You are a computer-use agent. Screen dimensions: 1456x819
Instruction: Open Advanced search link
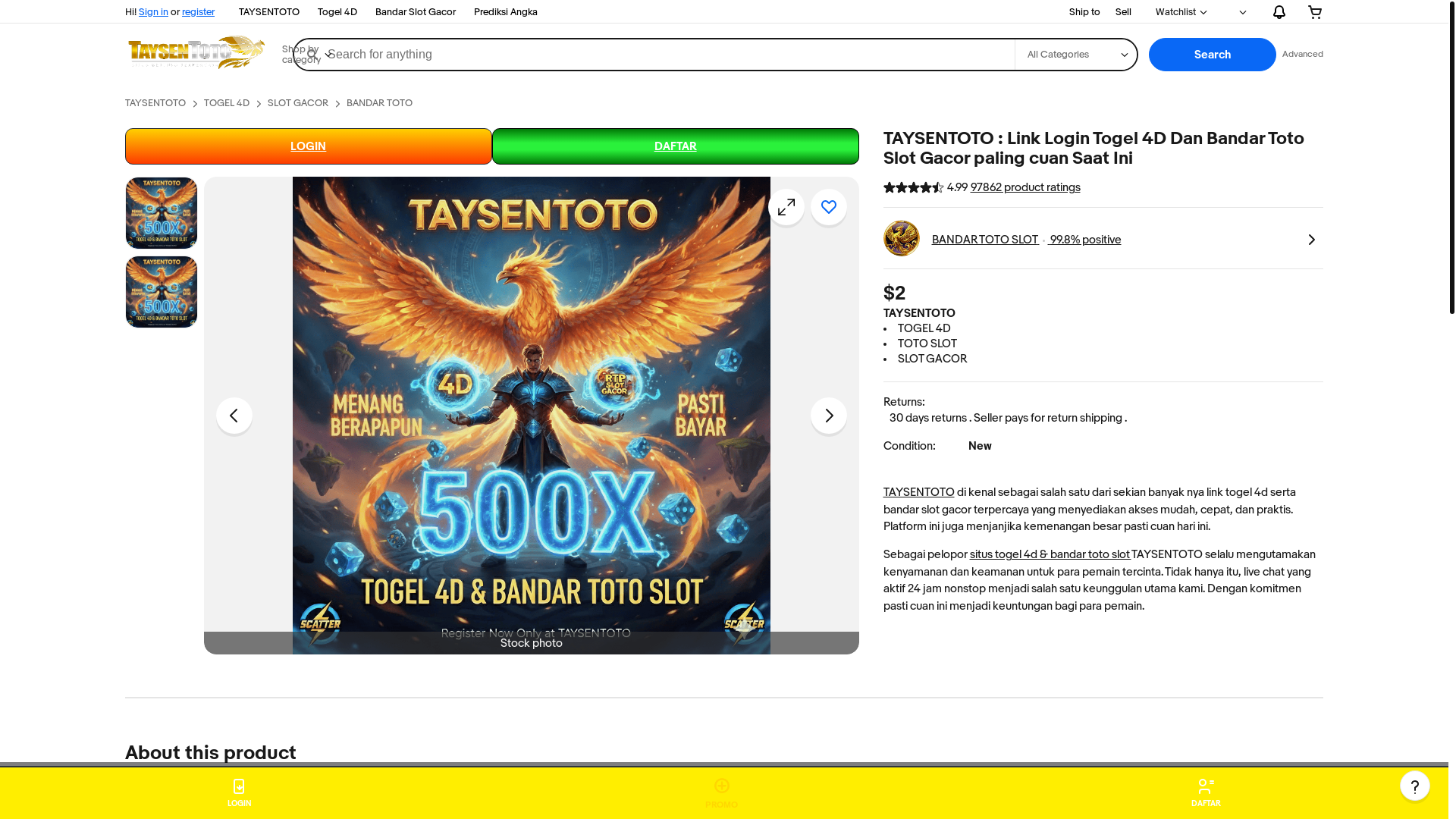[x=1303, y=55]
